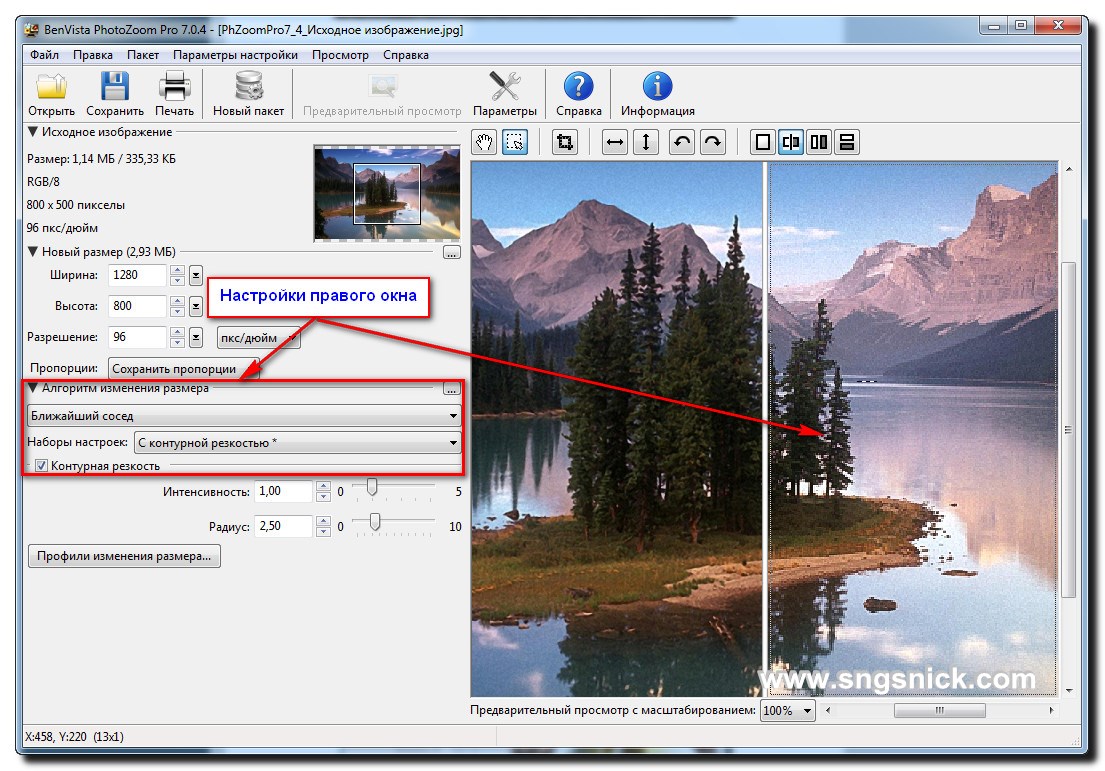The width and height of the screenshot is (1105, 771).
Task: Switch to stacked preview layout
Action: tap(847, 142)
